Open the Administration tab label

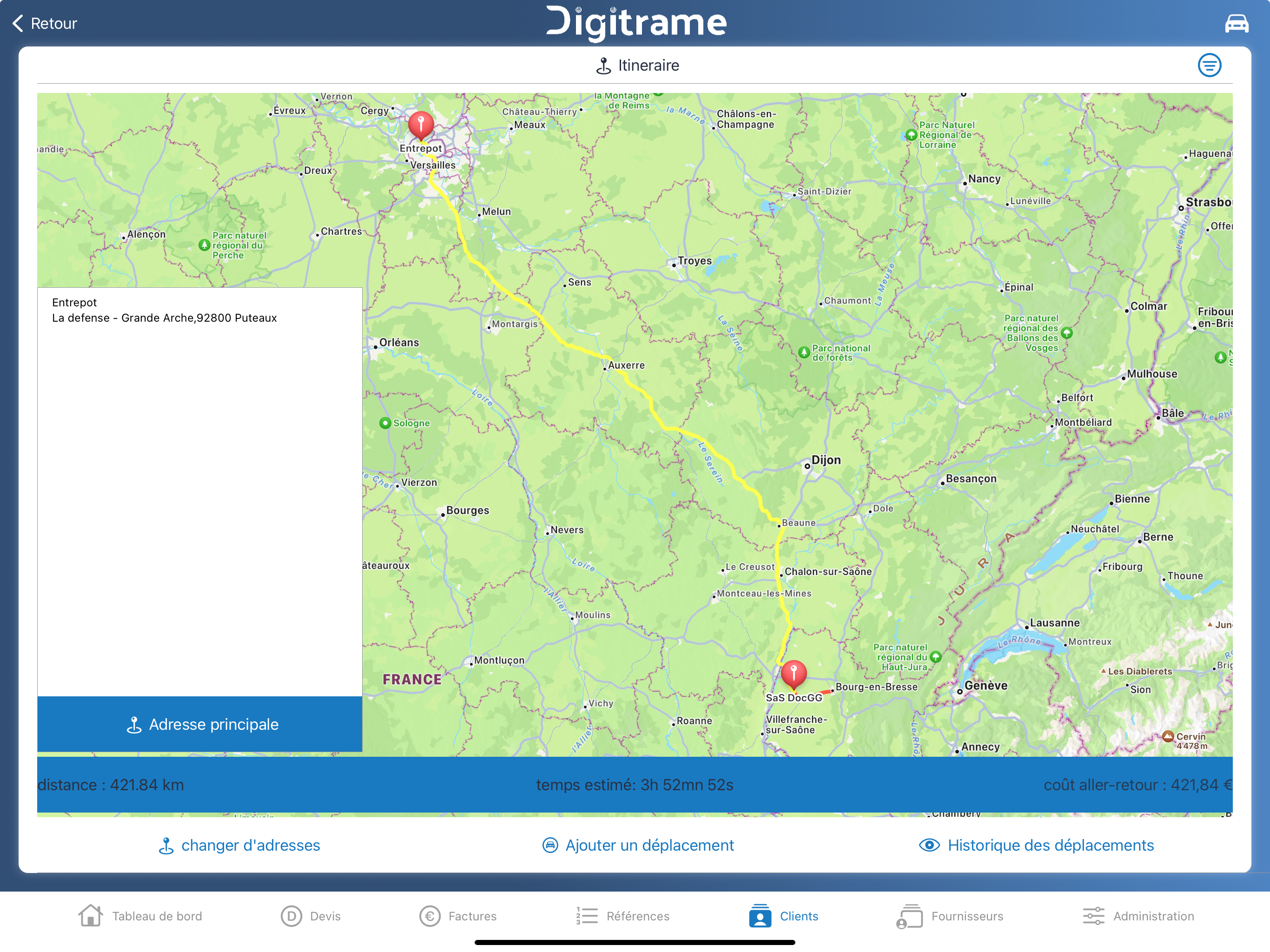coord(1153,916)
